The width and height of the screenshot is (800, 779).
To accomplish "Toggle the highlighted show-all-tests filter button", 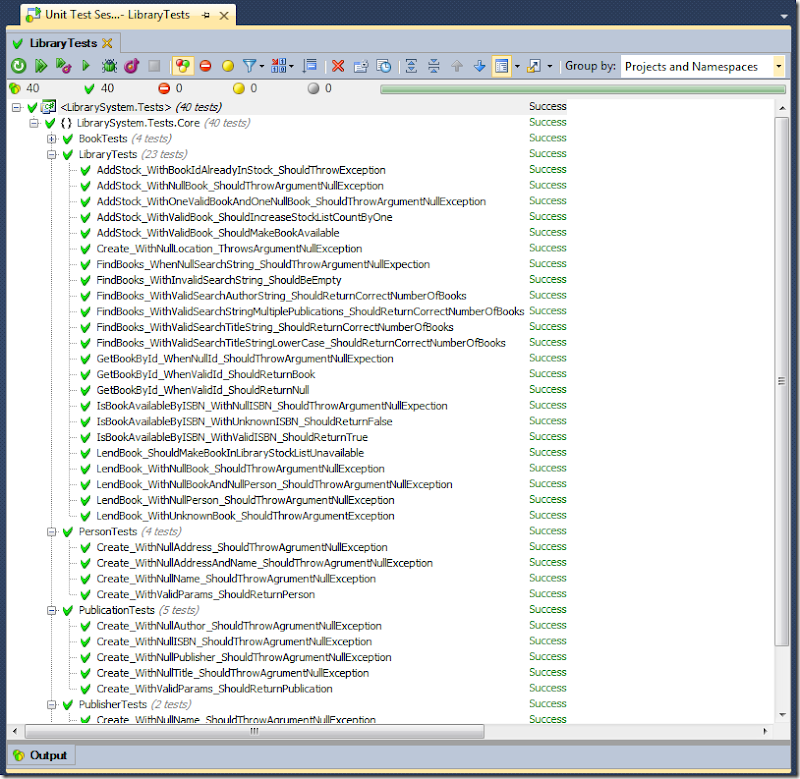I will pos(183,66).
